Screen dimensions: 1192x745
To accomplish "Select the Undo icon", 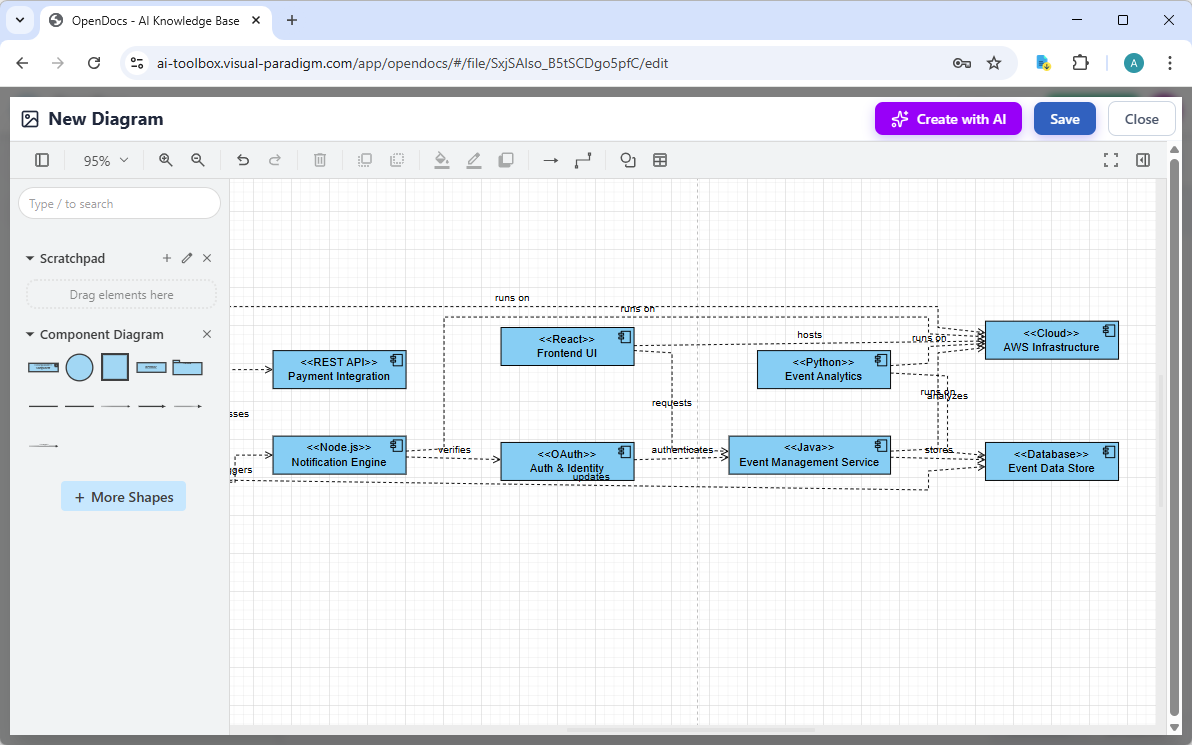I will (x=242, y=160).
